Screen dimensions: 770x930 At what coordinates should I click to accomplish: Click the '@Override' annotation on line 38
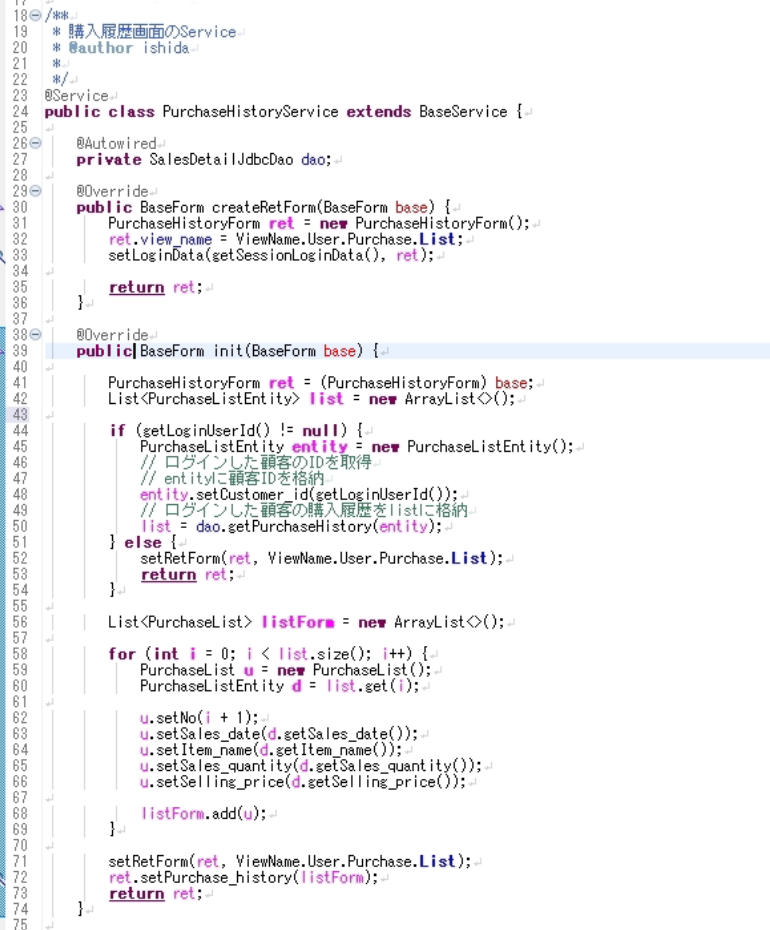(112, 335)
